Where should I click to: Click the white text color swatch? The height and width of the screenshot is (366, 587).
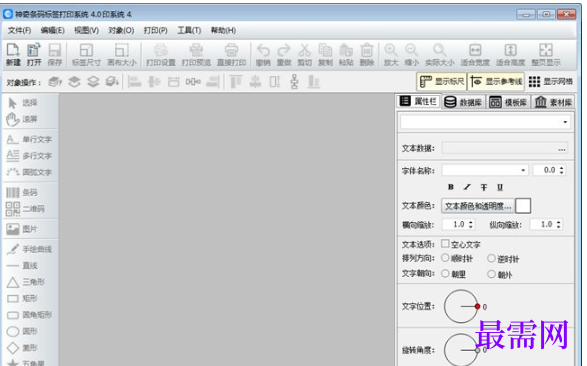523,206
